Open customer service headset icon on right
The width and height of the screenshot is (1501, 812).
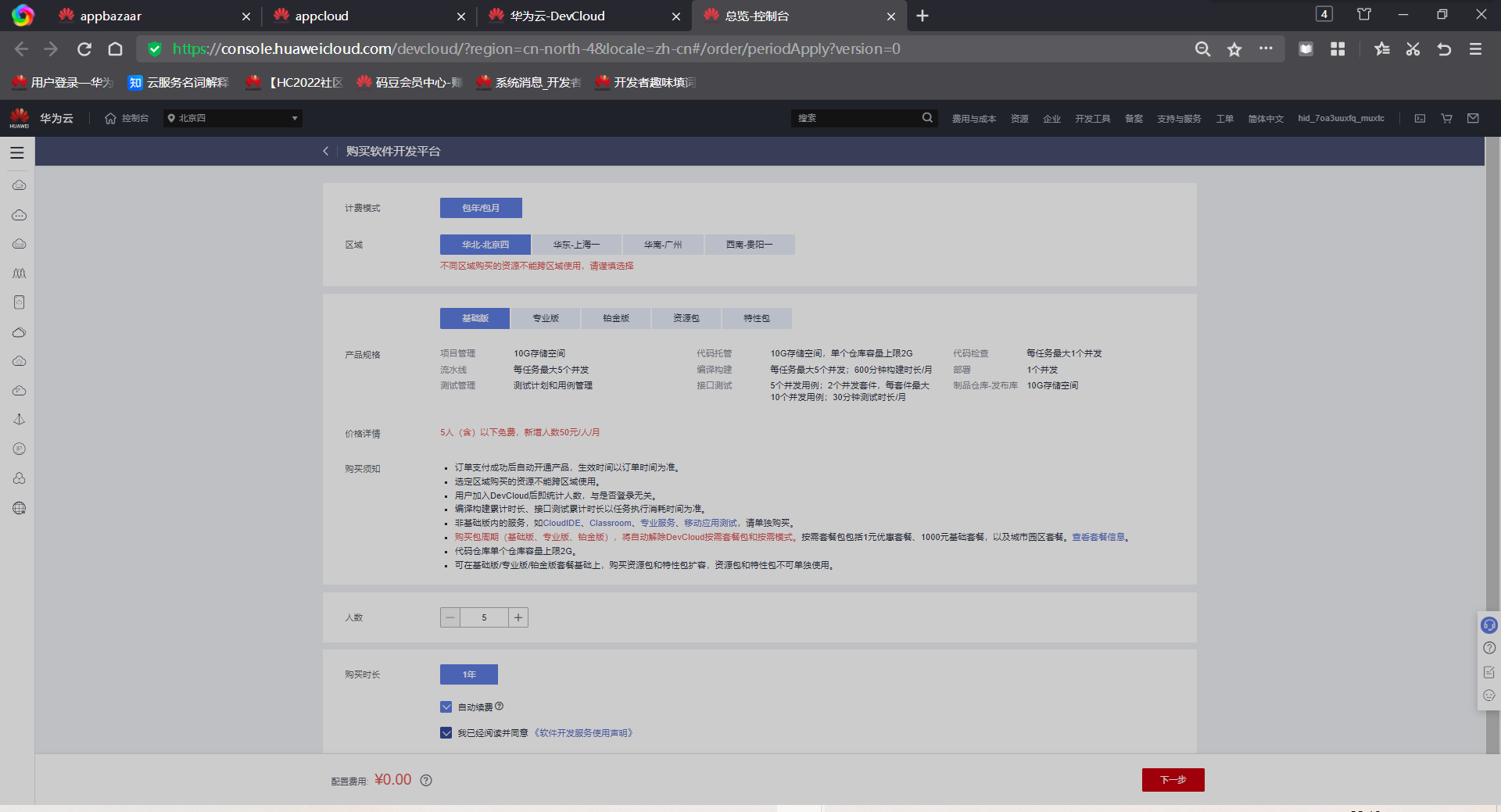pos(1489,625)
